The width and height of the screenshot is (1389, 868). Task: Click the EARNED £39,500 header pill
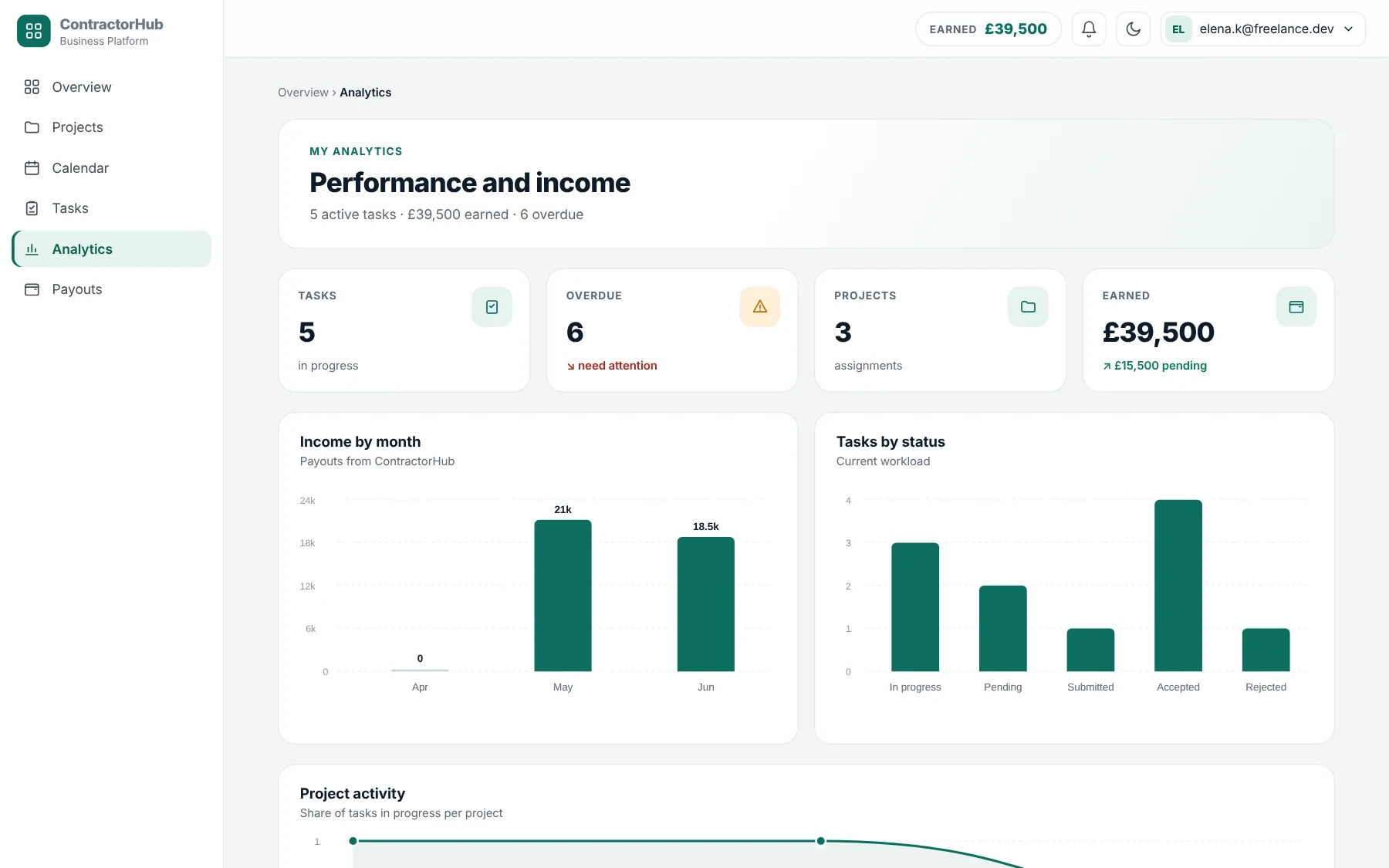(x=988, y=29)
